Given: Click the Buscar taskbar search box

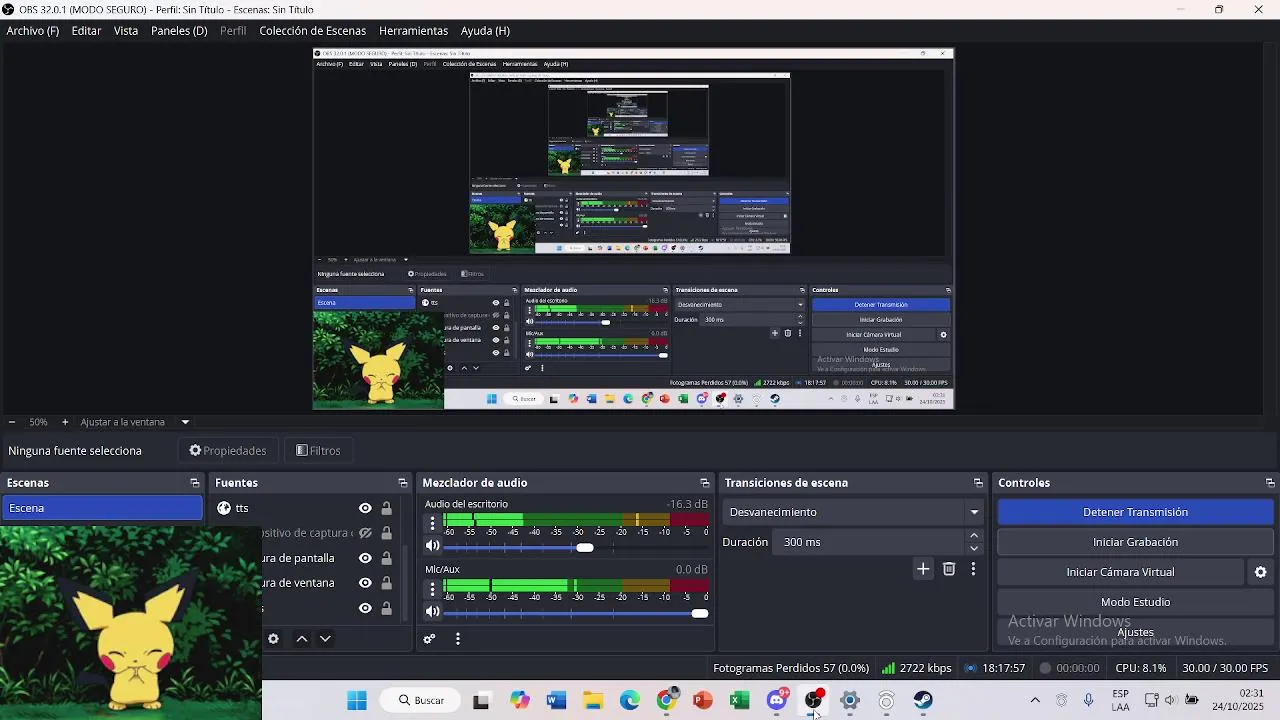Looking at the screenshot, I should [422, 700].
